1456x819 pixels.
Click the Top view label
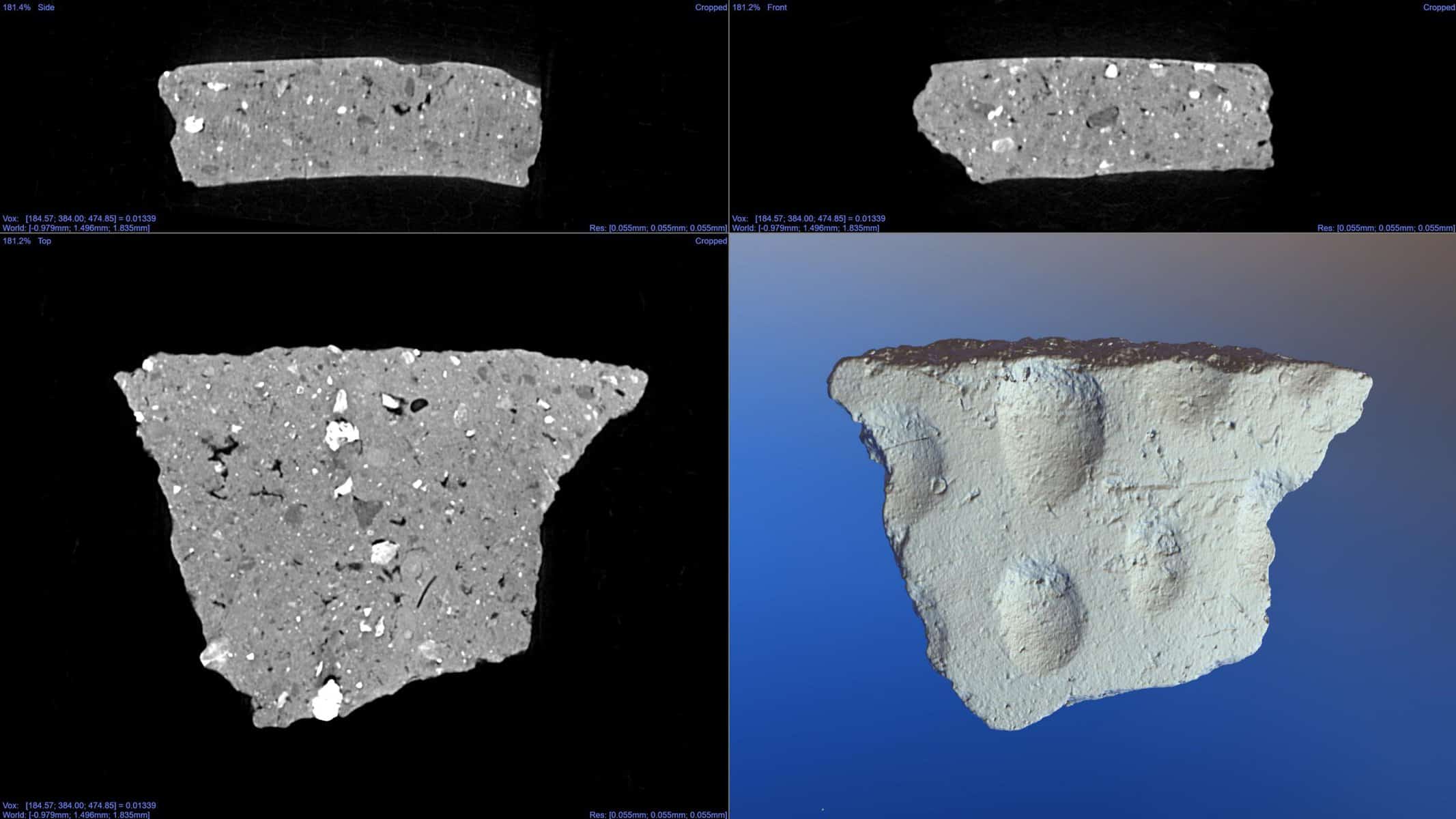coord(44,241)
